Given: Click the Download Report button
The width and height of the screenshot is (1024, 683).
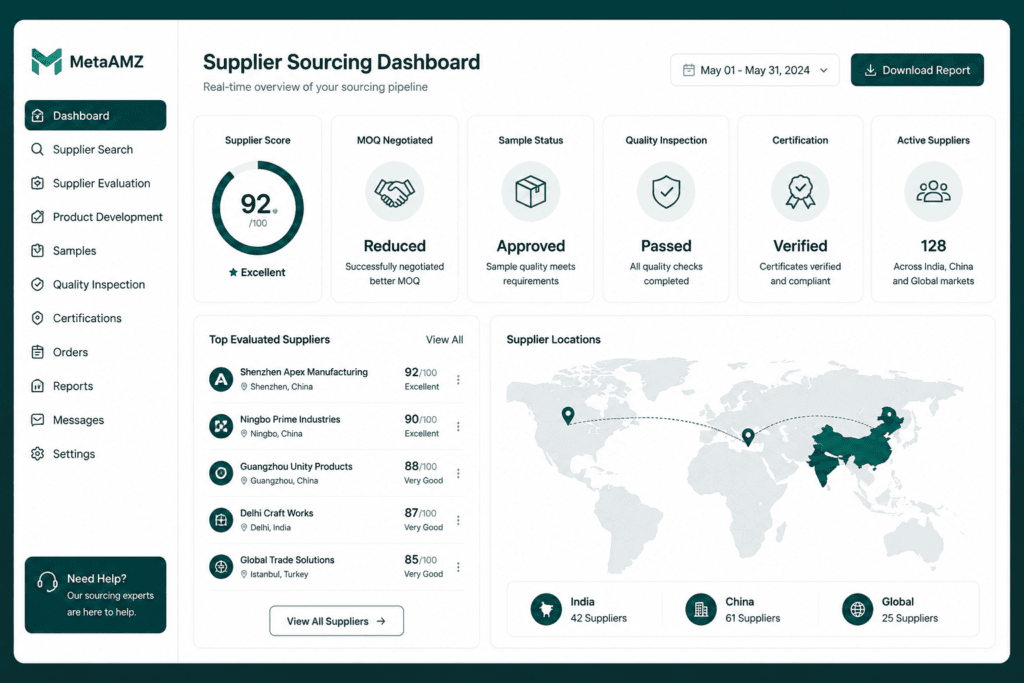Looking at the screenshot, I should click(917, 70).
